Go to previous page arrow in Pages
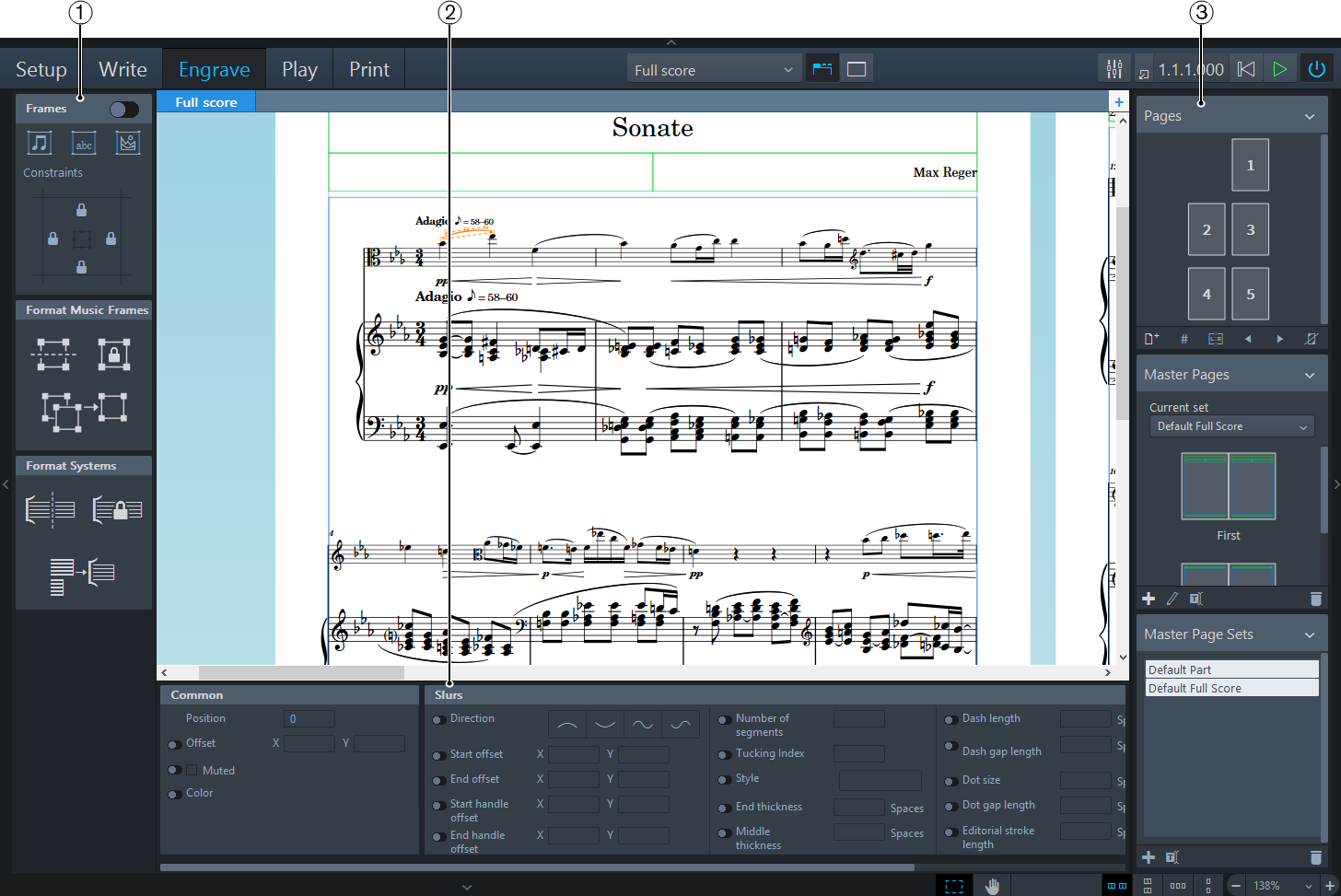The height and width of the screenshot is (896, 1341). 1248,339
